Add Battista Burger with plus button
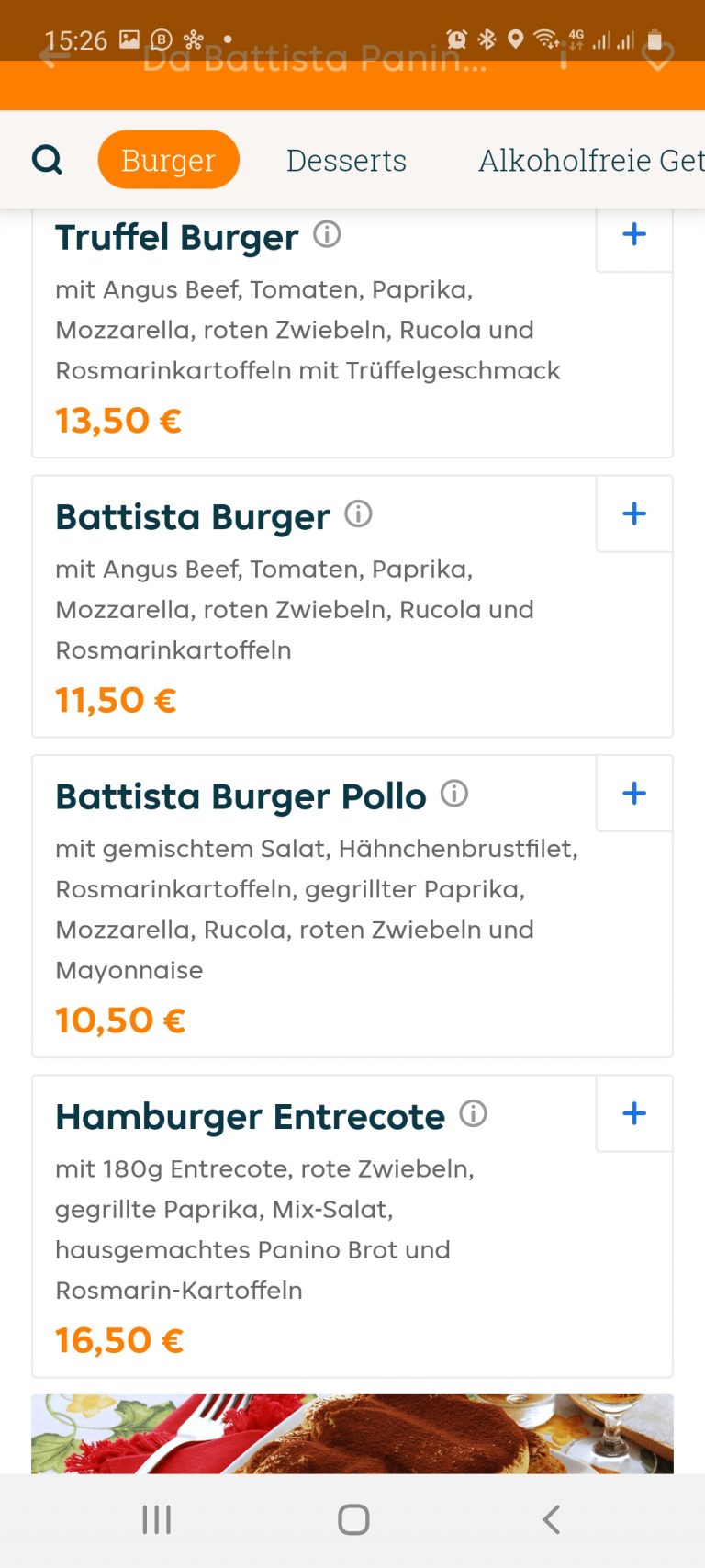 (634, 513)
